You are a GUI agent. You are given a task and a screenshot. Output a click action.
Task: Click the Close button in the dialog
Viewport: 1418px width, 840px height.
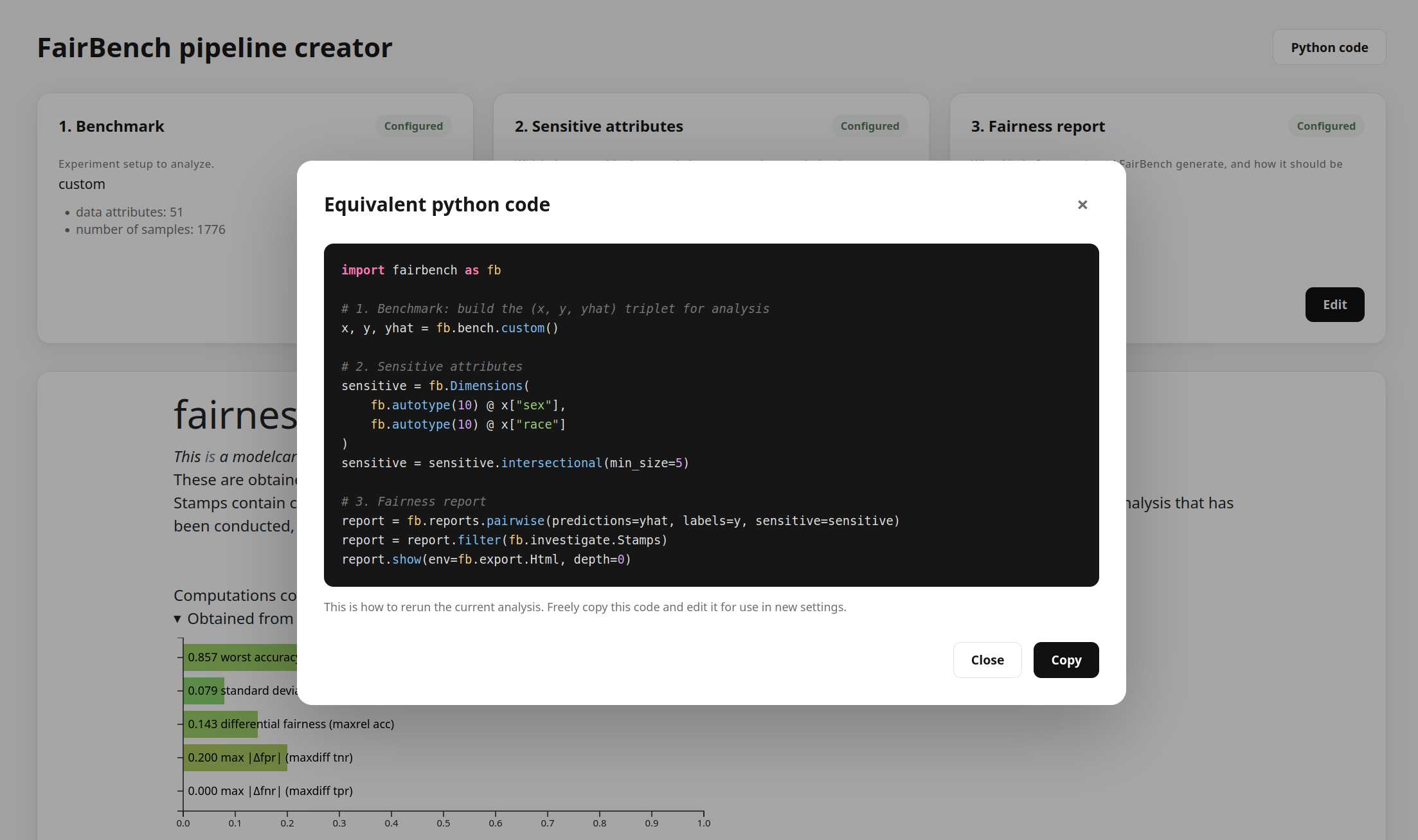coord(987,659)
